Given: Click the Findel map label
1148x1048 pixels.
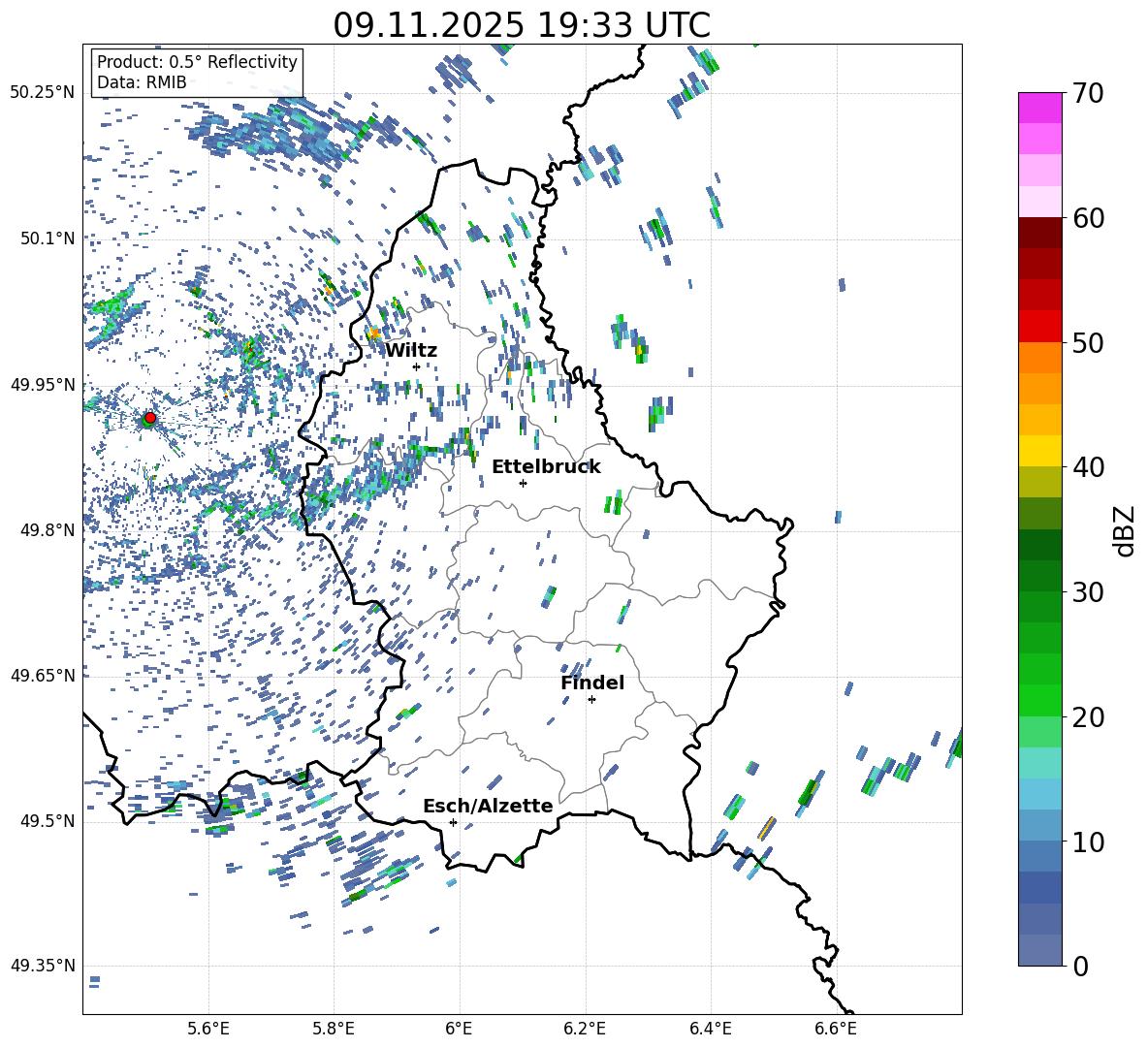Looking at the screenshot, I should pos(591,683).
